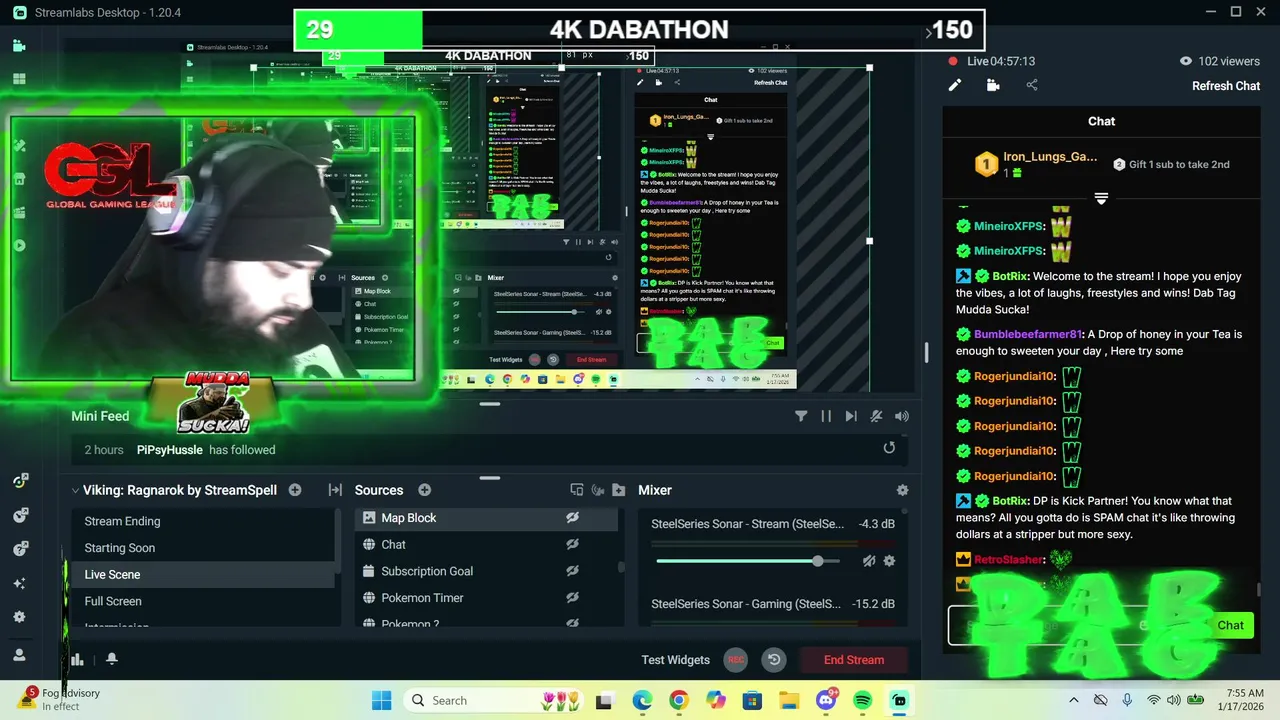Viewport: 1280px width, 720px height.
Task: Open the Highlighter play icon in sidebar
Action: (19, 246)
